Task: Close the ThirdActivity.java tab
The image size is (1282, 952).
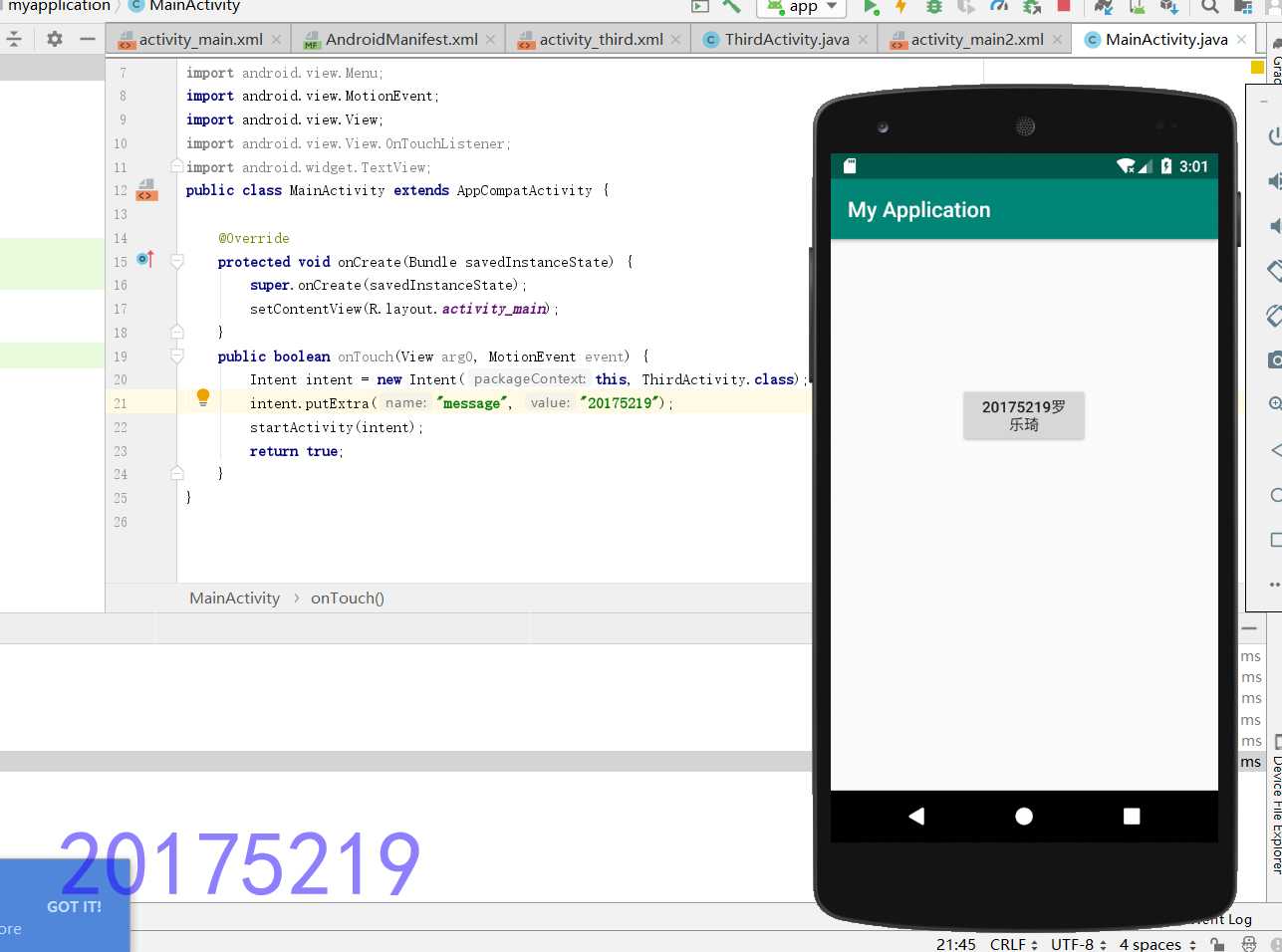Action: tap(863, 40)
